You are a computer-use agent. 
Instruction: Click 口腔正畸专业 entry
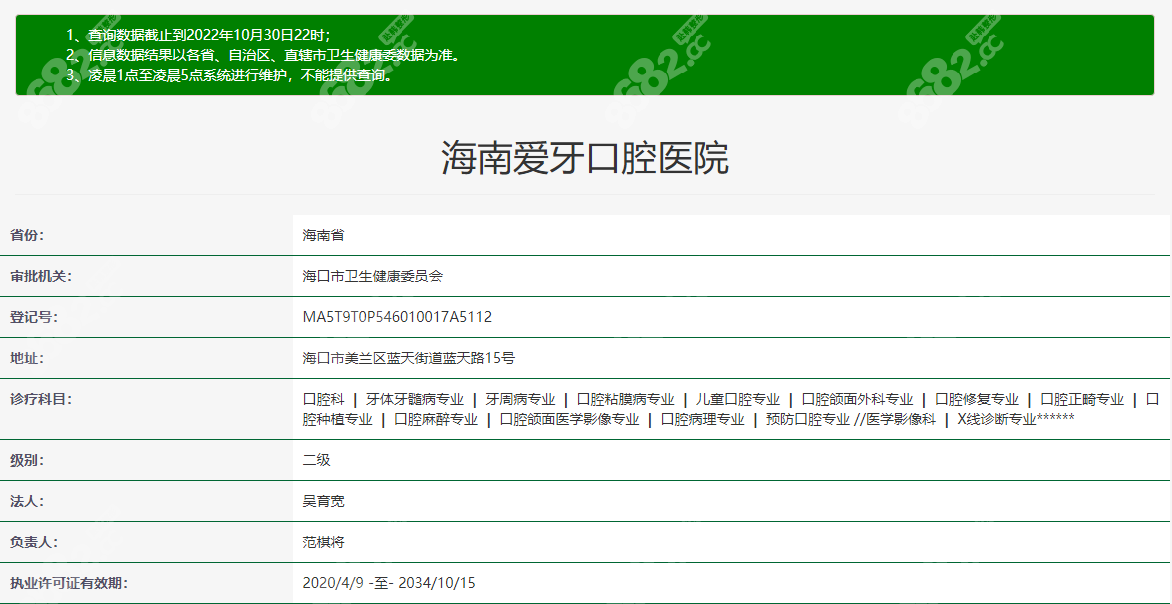pyautogui.click(x=1082, y=399)
